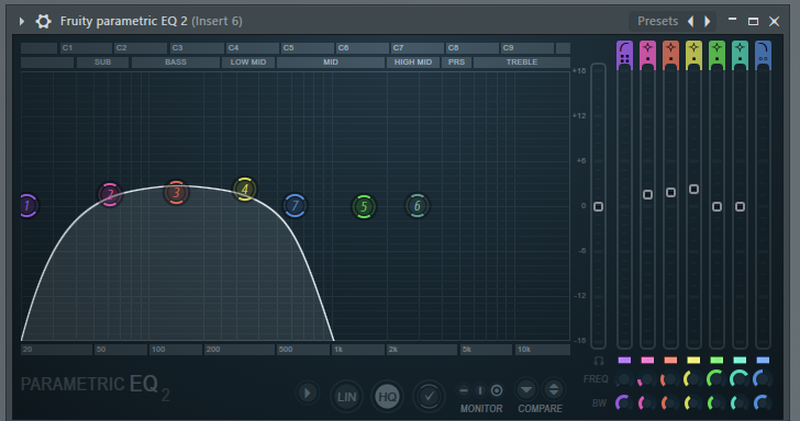This screenshot has height=421, width=800.
Task: Select band 7 blue node on the graph
Action: [x=295, y=206]
